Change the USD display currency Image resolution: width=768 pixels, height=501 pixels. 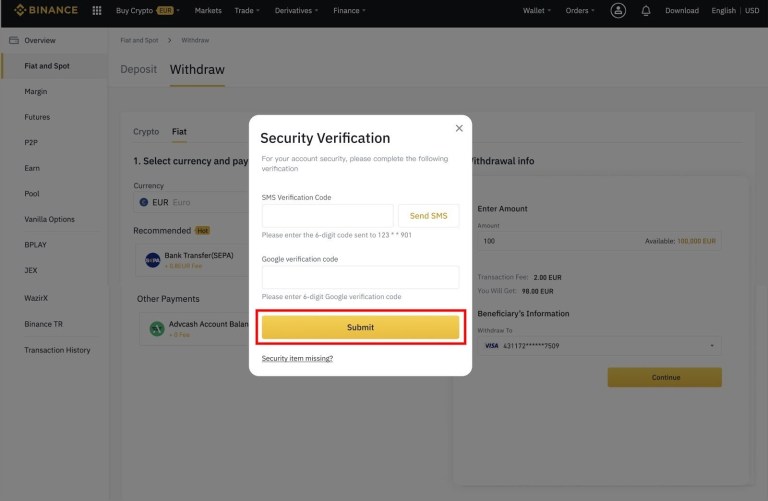tap(752, 10)
